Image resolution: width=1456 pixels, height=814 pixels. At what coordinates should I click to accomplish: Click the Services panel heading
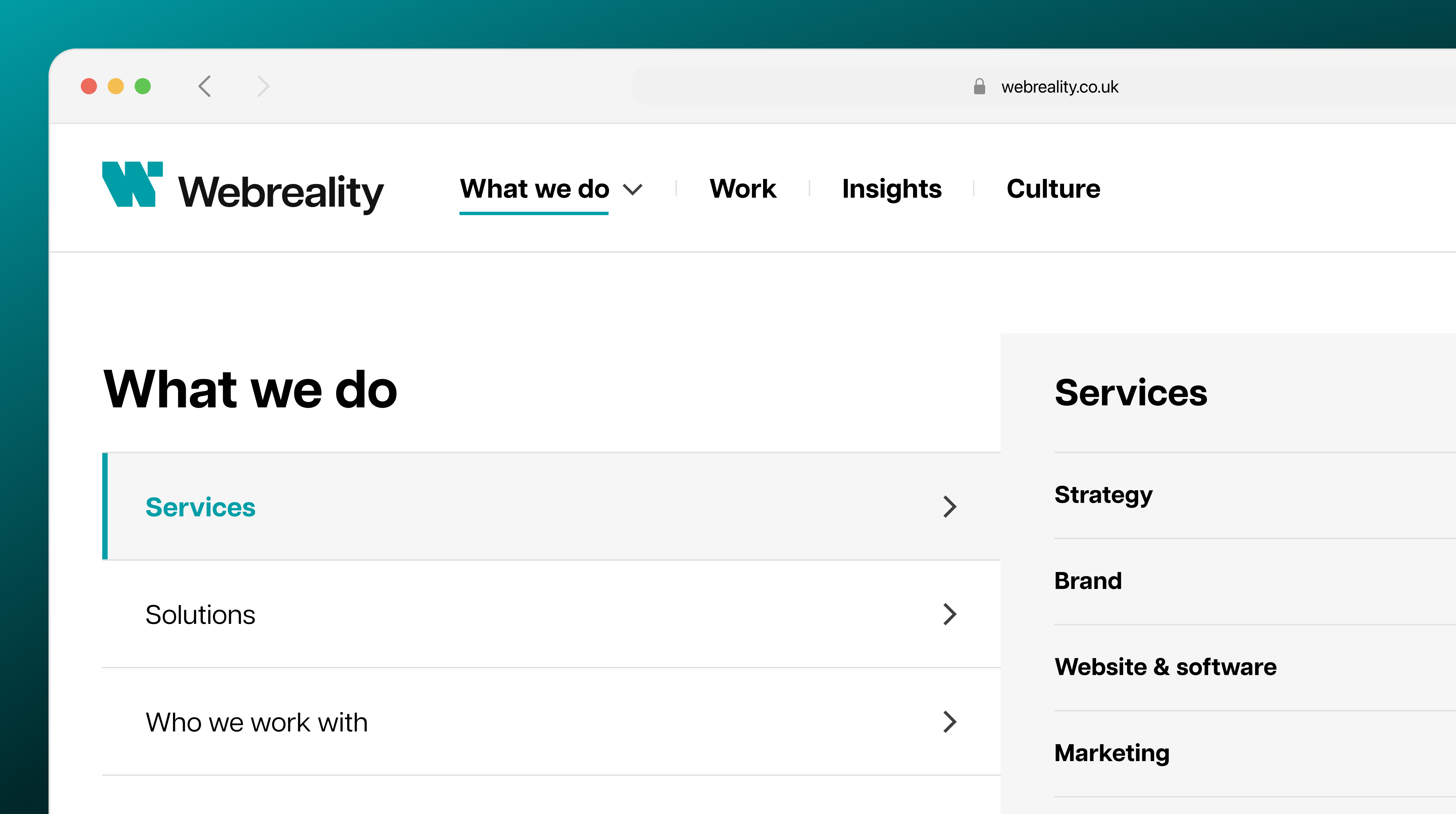point(1131,393)
